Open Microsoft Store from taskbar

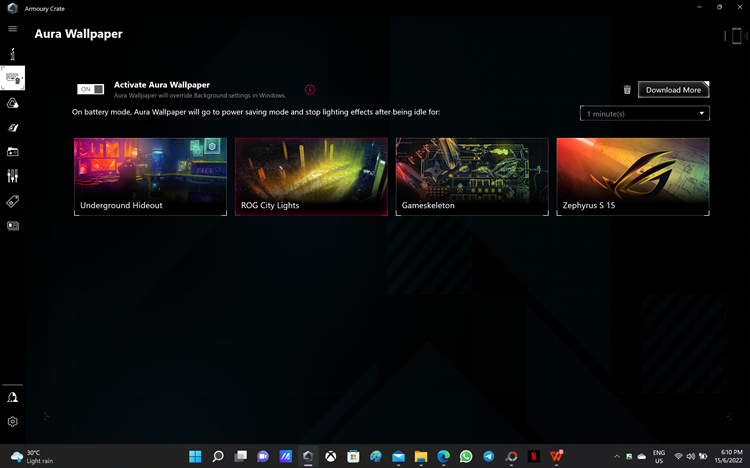[x=353, y=457]
